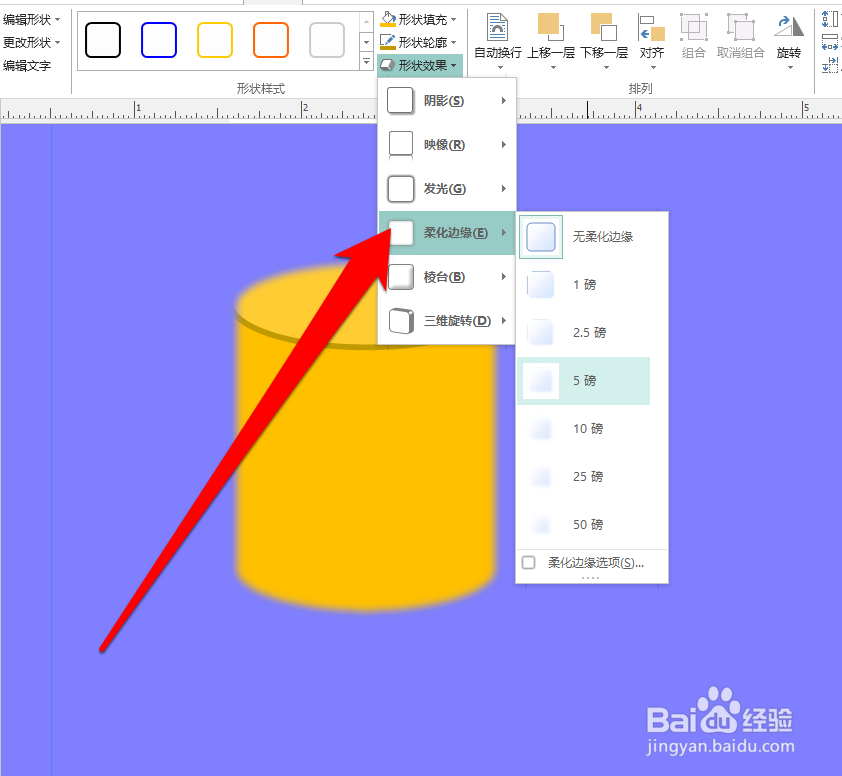Select the yellow outline shape style
The width and height of the screenshot is (842, 776).
[215, 40]
